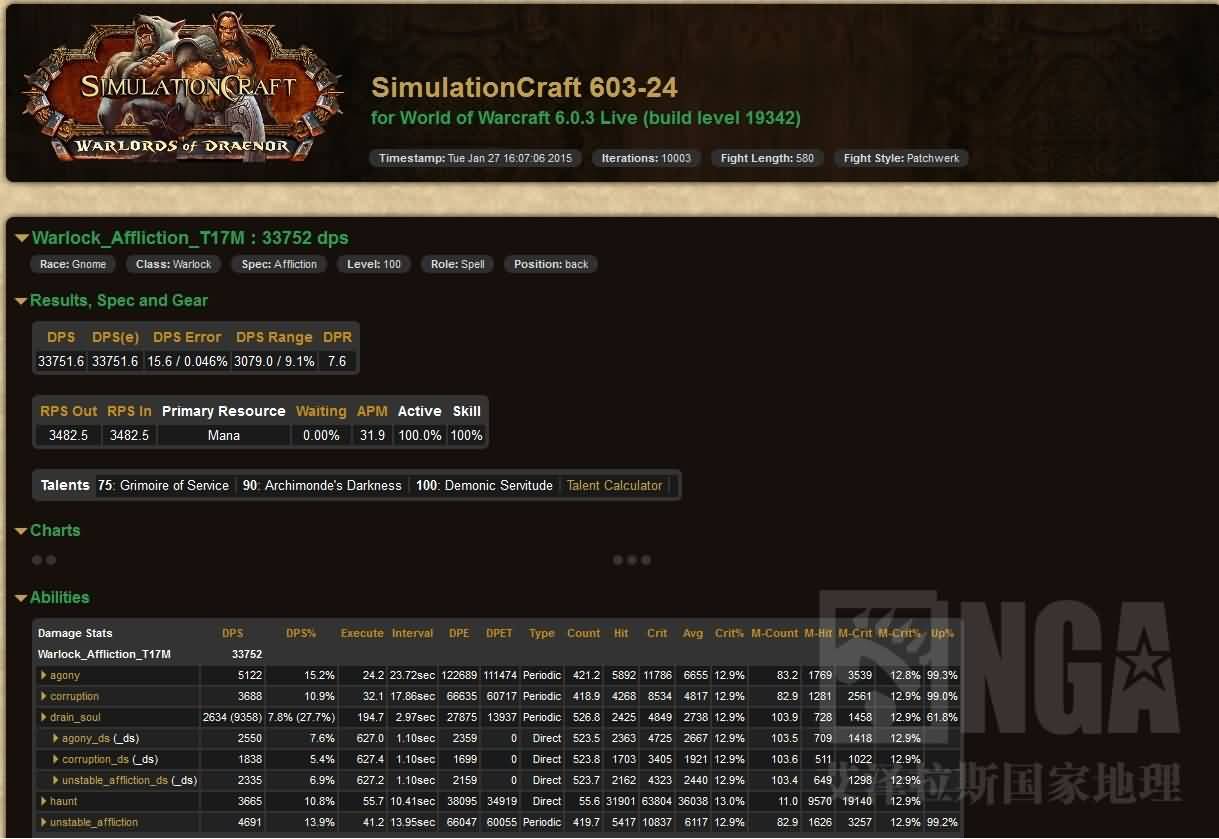This screenshot has height=839, width=1219.
Task: Click the Mana primary resource cell
Action: tap(224, 436)
